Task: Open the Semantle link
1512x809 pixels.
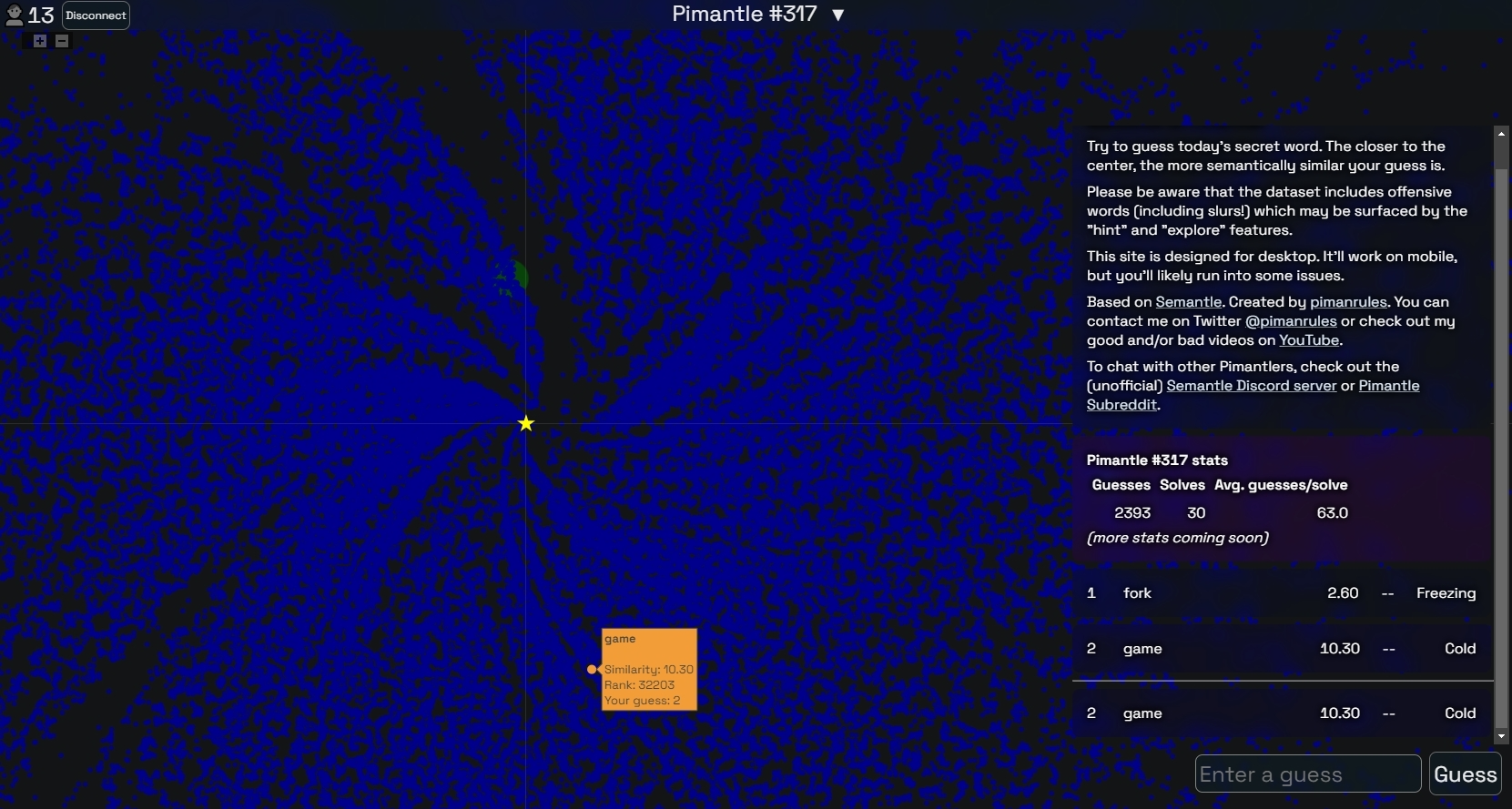Action: pos(1188,302)
